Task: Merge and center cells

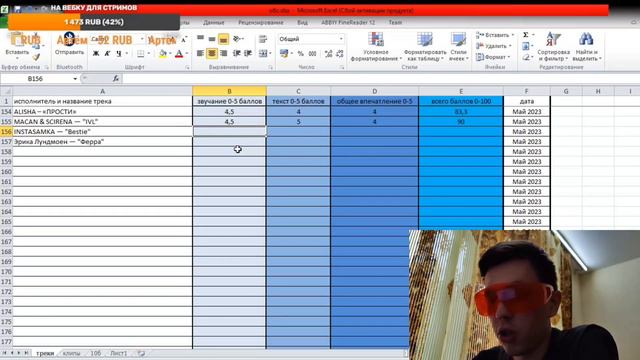Action: pos(263,53)
